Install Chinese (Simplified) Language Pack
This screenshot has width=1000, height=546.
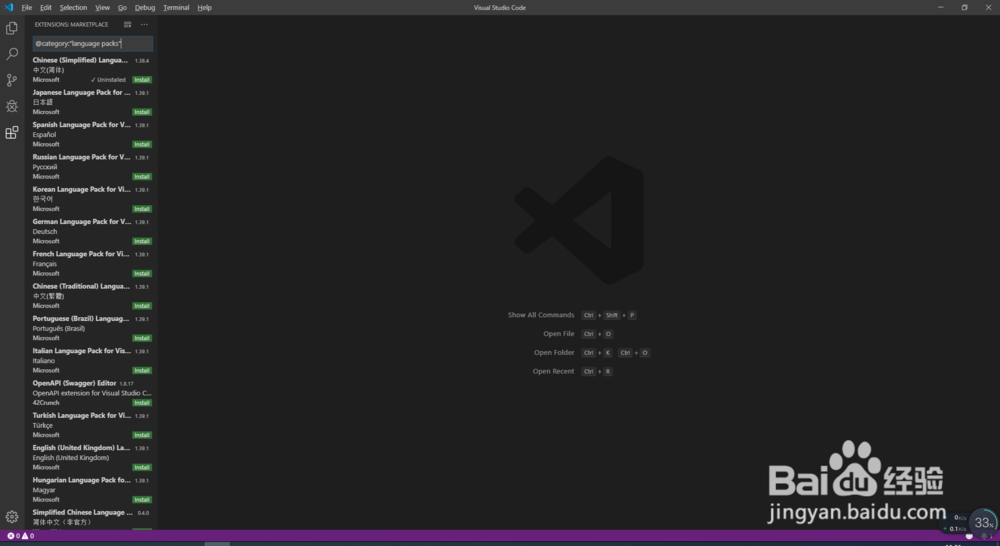point(142,80)
